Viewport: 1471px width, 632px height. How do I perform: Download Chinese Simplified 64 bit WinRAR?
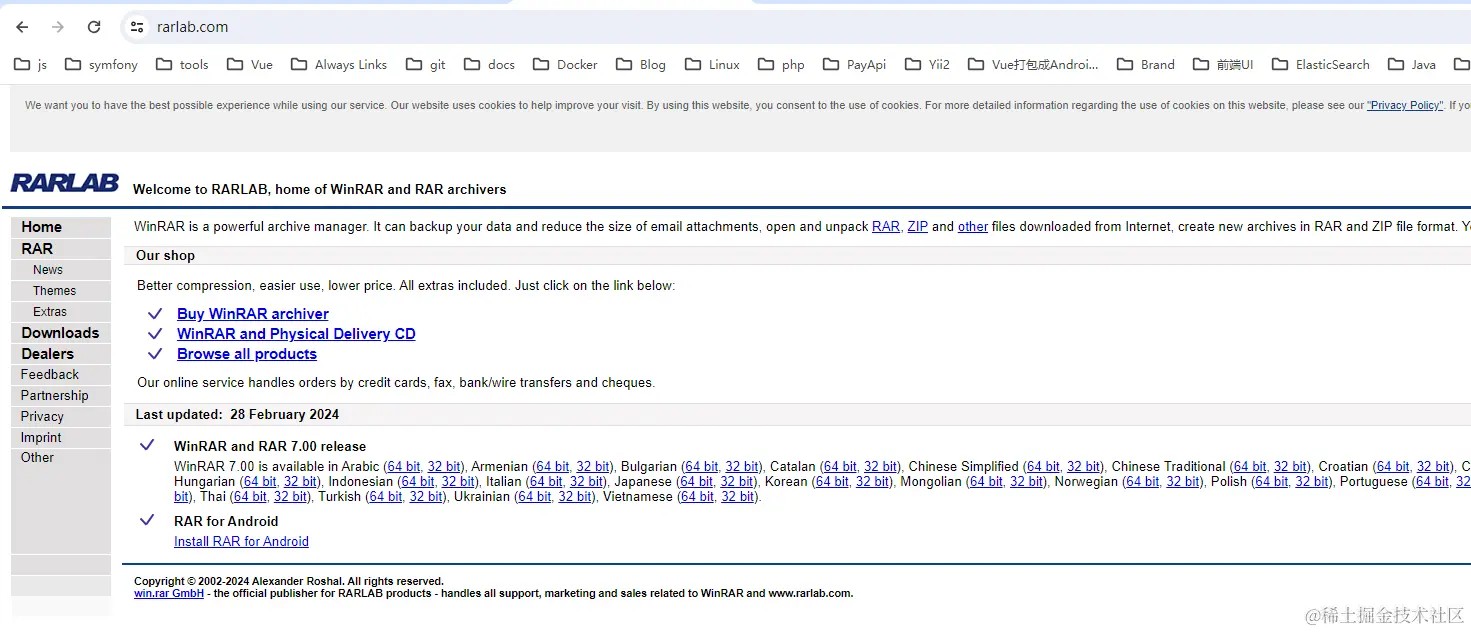1043,467
